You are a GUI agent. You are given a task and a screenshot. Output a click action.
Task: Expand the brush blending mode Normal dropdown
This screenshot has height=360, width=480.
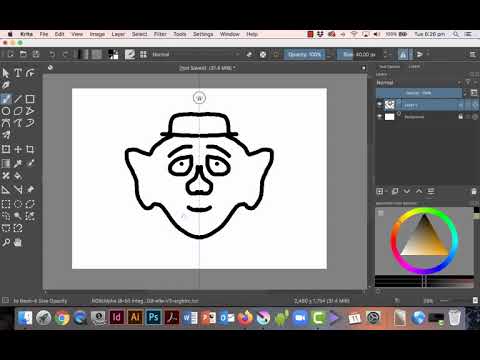point(196,54)
